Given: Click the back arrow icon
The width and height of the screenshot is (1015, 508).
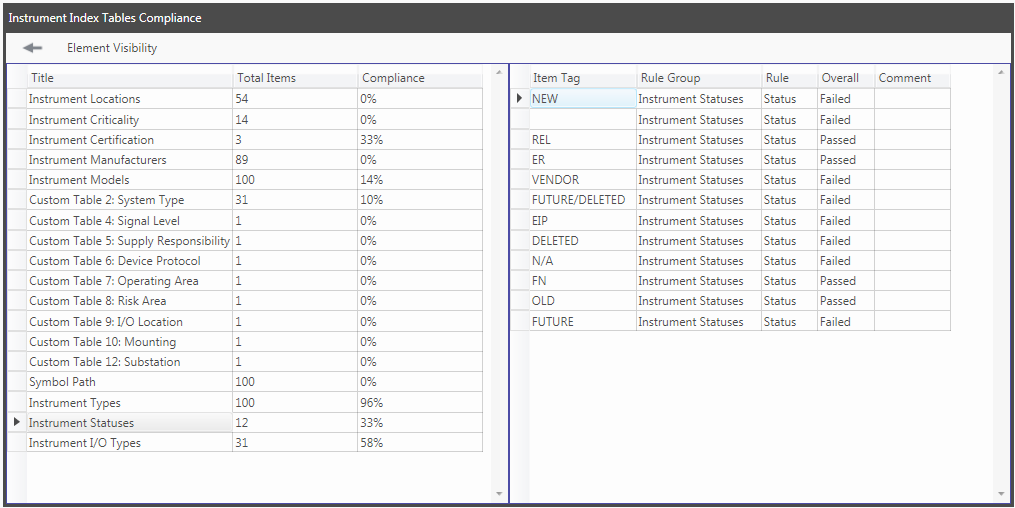Looking at the screenshot, I should (33, 48).
